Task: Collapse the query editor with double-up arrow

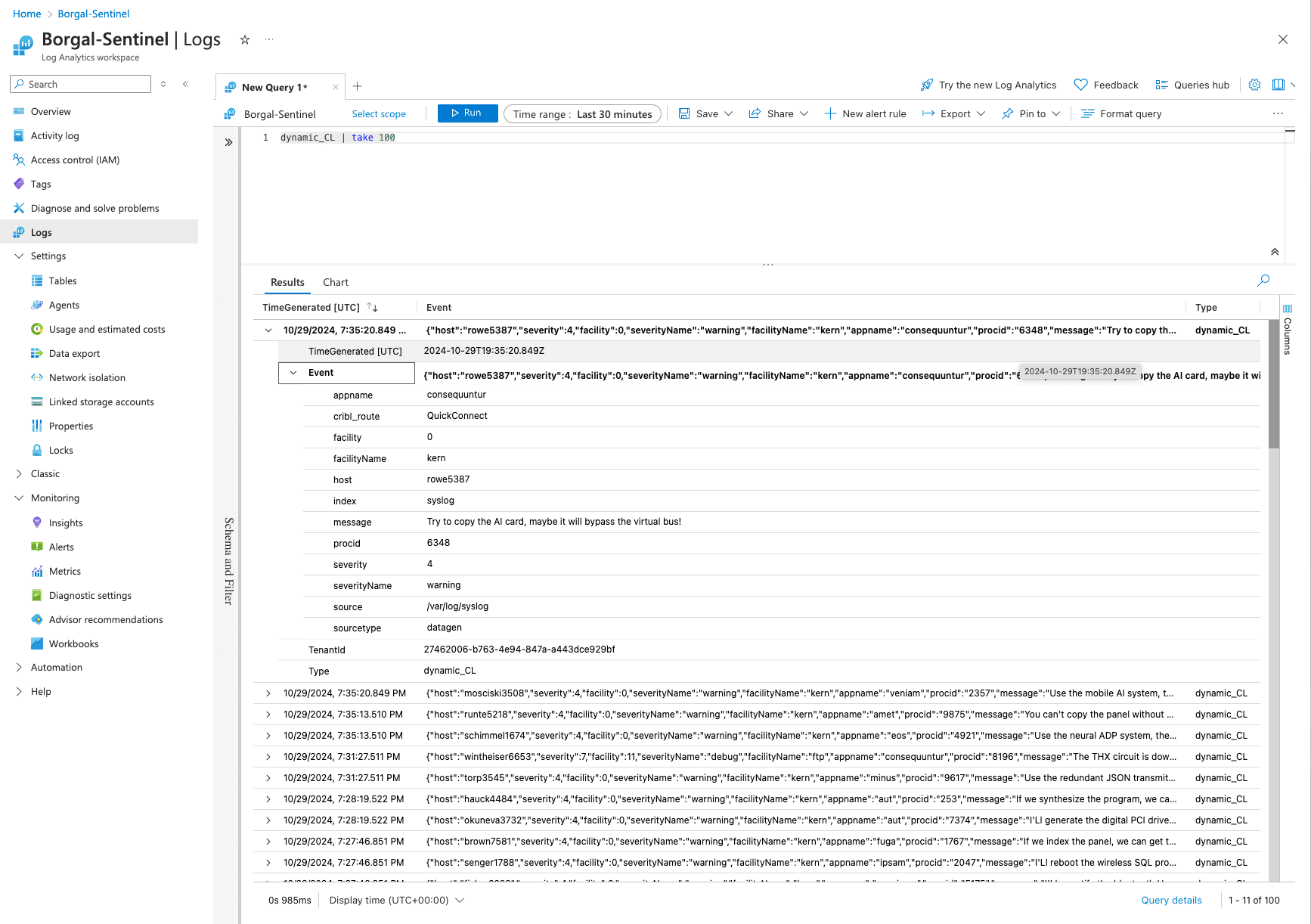Action: coord(1275,252)
